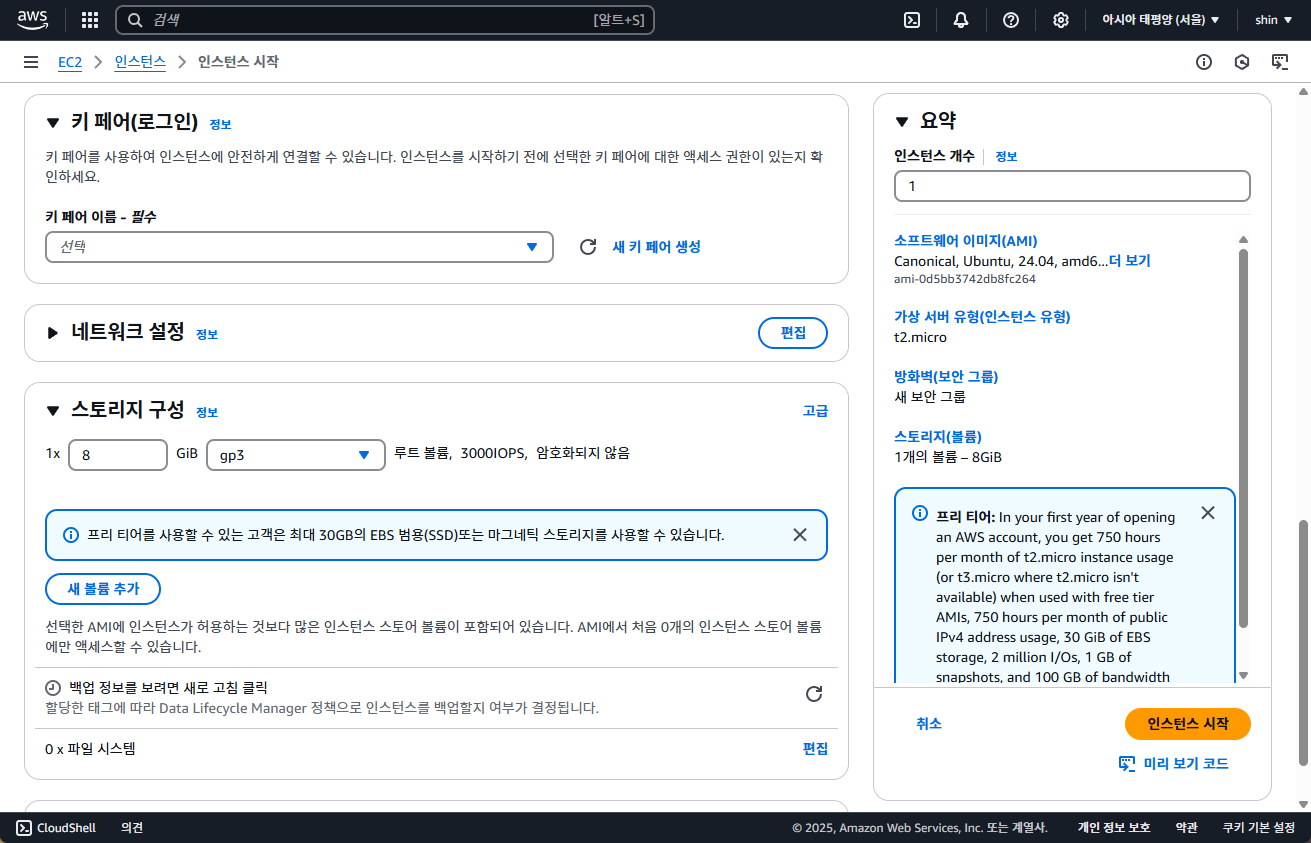1311x843 pixels.
Task: Click the clock icon beside backup info
Action: pyautogui.click(x=53, y=688)
